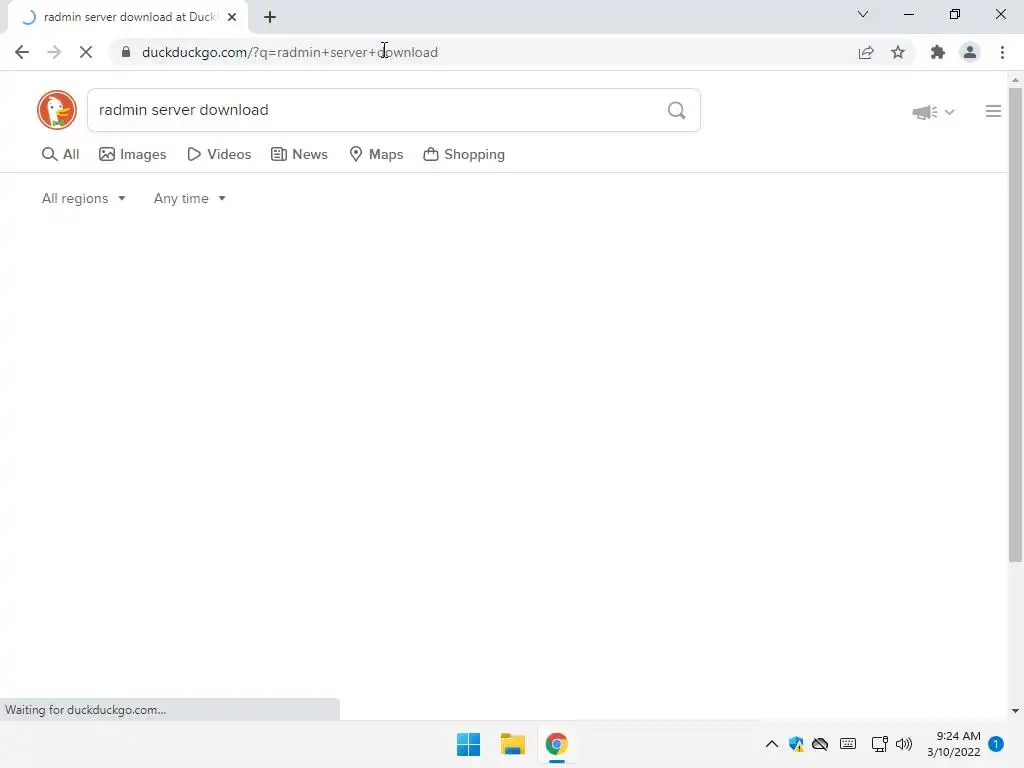
Task: Click the forward navigation arrow
Action: [54, 52]
